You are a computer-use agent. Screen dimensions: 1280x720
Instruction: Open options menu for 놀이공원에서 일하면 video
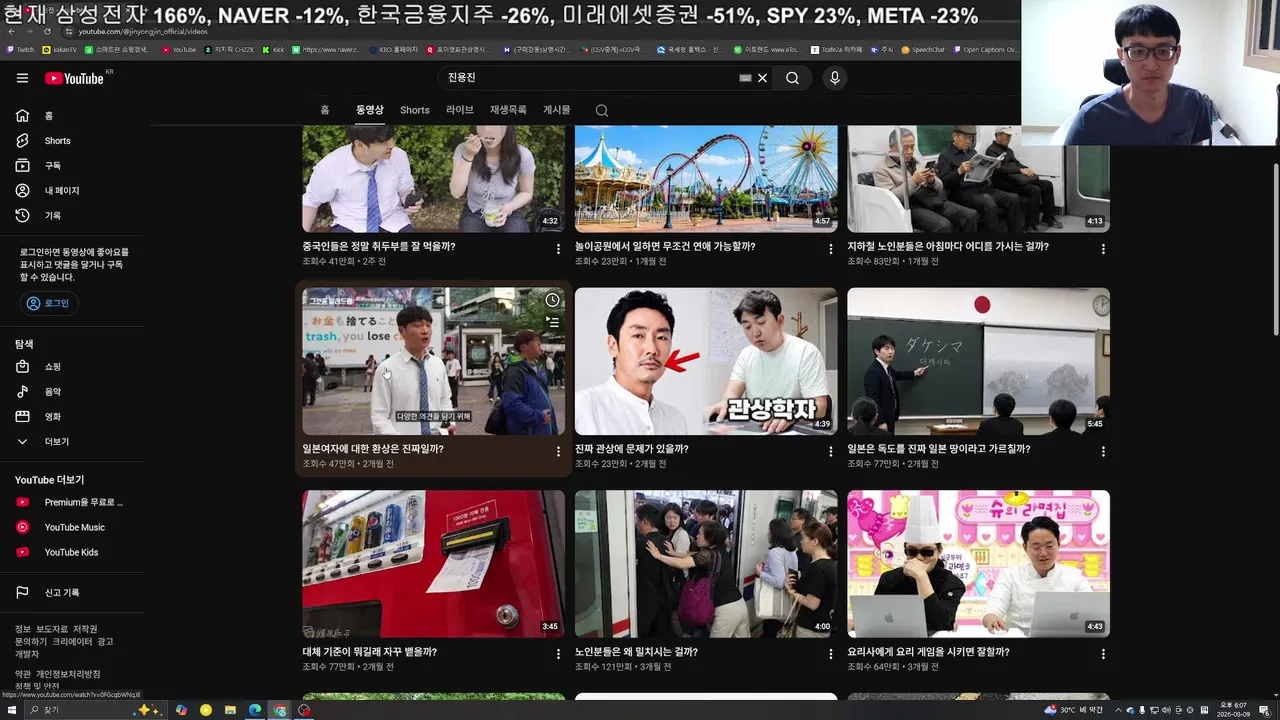(830, 249)
